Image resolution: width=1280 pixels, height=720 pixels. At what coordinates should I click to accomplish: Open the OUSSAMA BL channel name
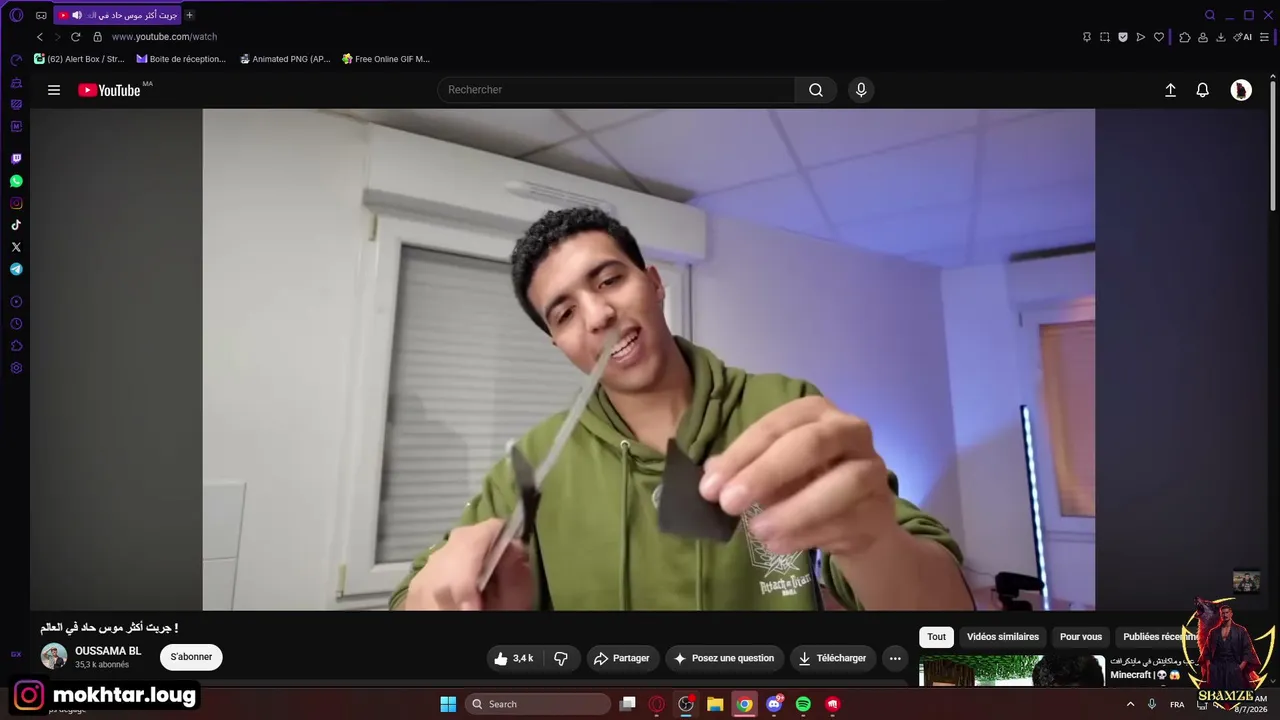(108, 651)
